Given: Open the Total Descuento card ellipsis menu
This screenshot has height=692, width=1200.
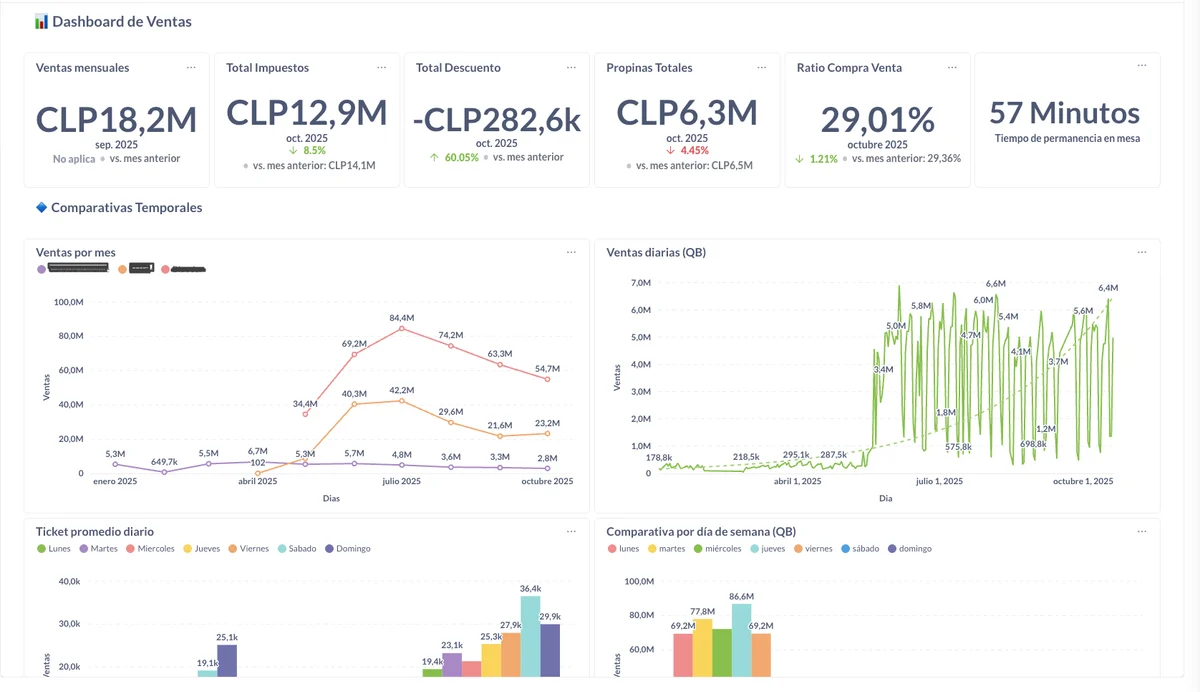Looking at the screenshot, I should coord(571,67).
